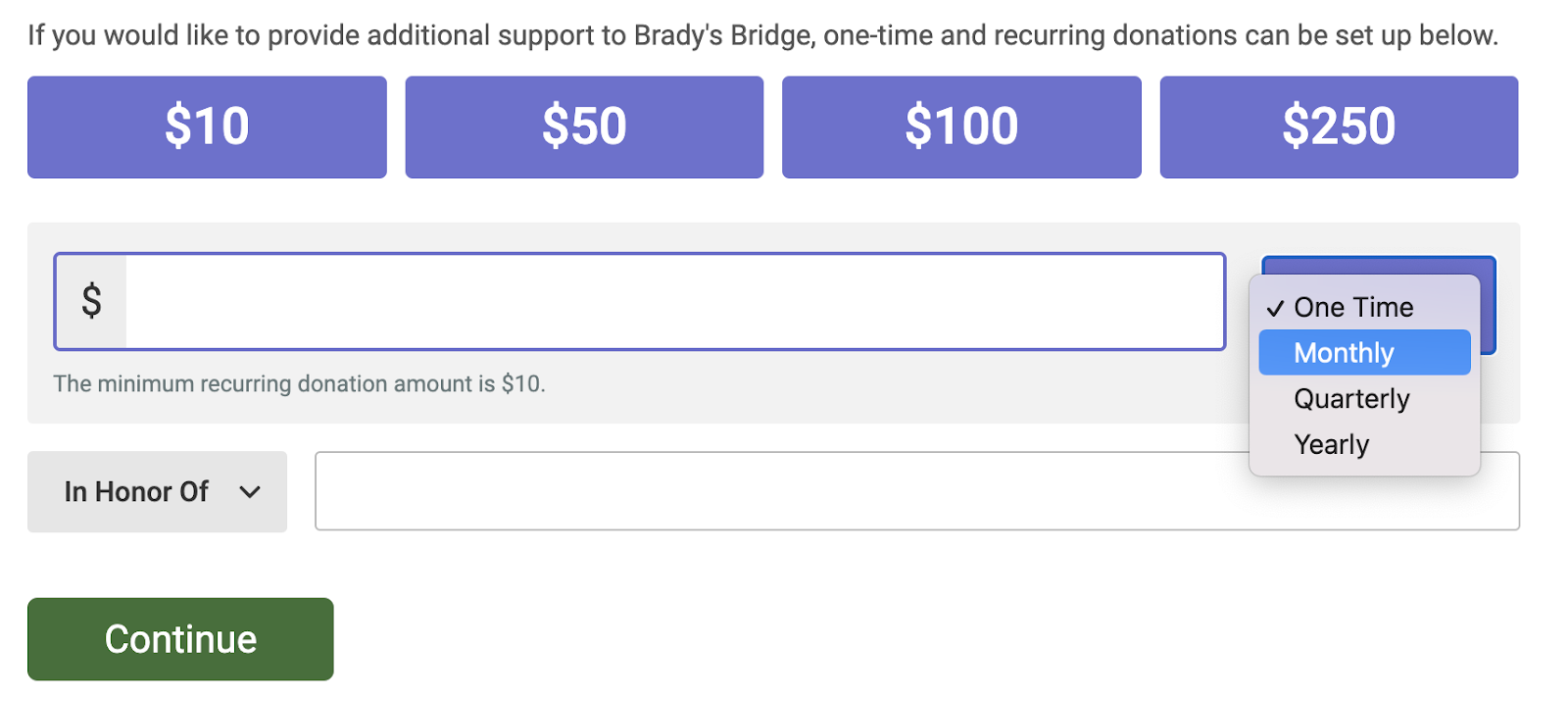The height and width of the screenshot is (701, 1568).
Task: Focus the custom dollar amount field
Action: coord(674,302)
